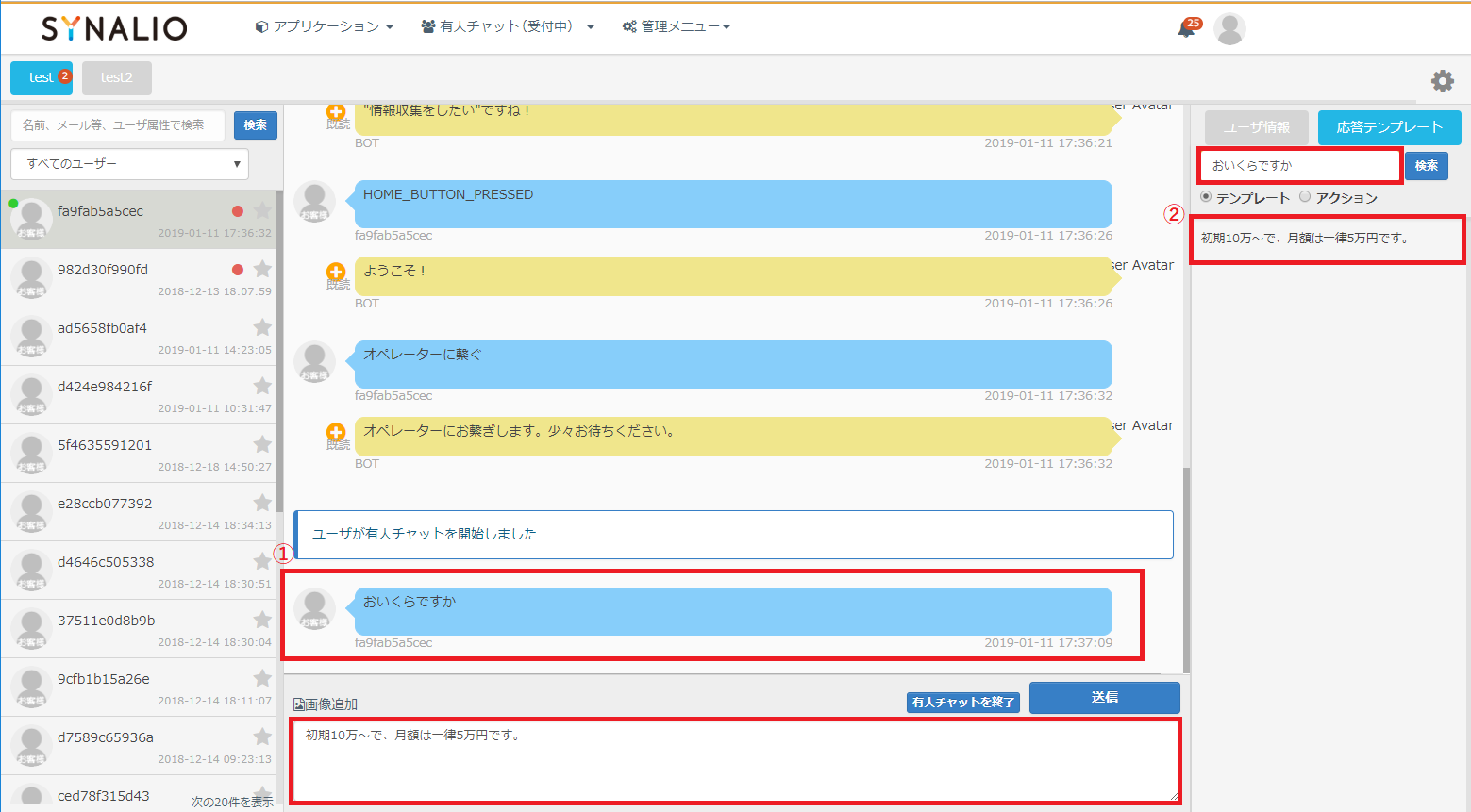Open the 管理メニュー dropdown

pos(677,27)
